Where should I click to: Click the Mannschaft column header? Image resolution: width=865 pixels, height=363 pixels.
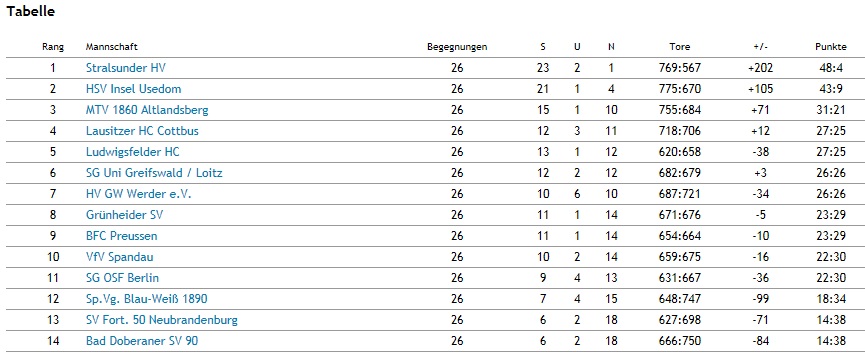(x=111, y=47)
